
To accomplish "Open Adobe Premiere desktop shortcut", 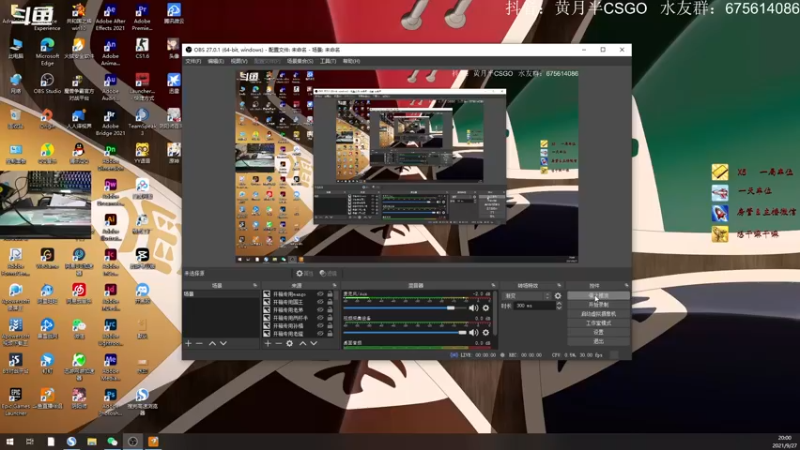I will 142,16.
